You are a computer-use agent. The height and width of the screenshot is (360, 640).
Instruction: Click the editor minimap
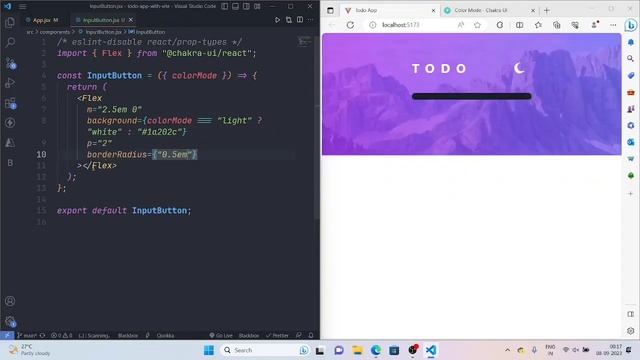305,41
